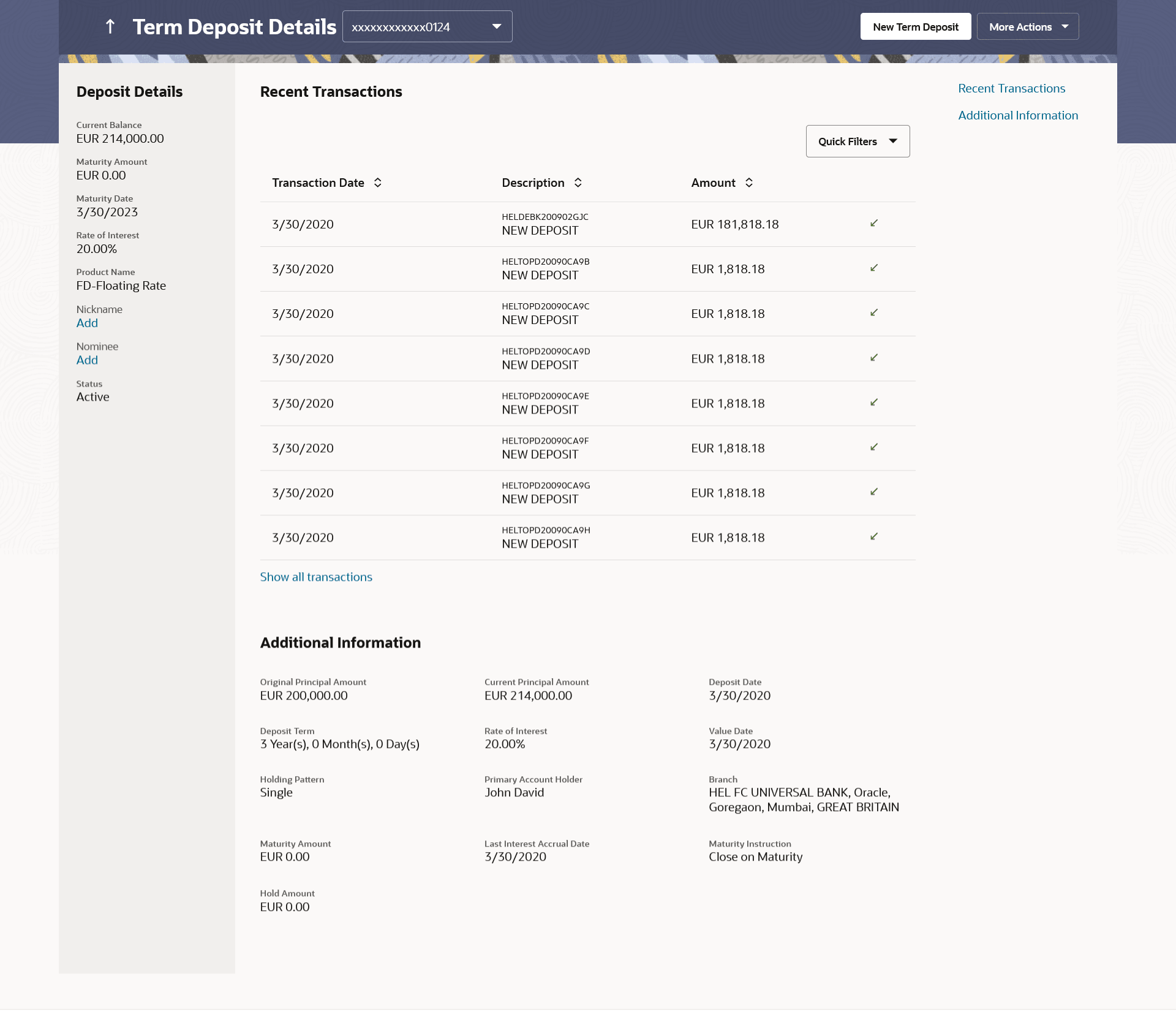Image resolution: width=1176 pixels, height=1012 pixels.
Task: Click the back arrow beside Term Deposit Details
Action: 110,26
